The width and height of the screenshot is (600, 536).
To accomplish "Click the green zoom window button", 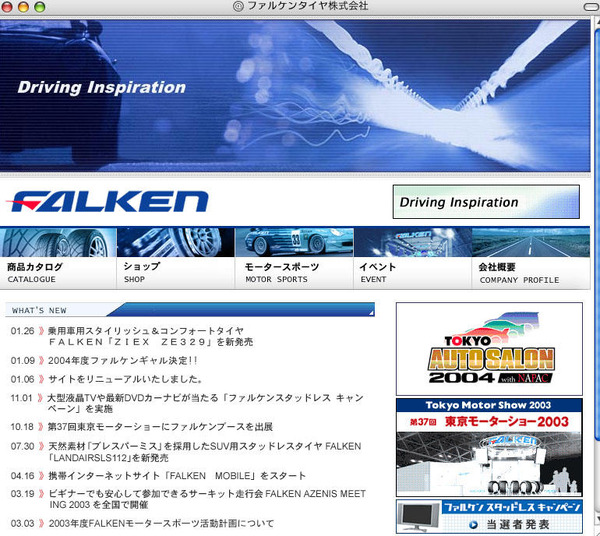I will (x=40, y=7).
